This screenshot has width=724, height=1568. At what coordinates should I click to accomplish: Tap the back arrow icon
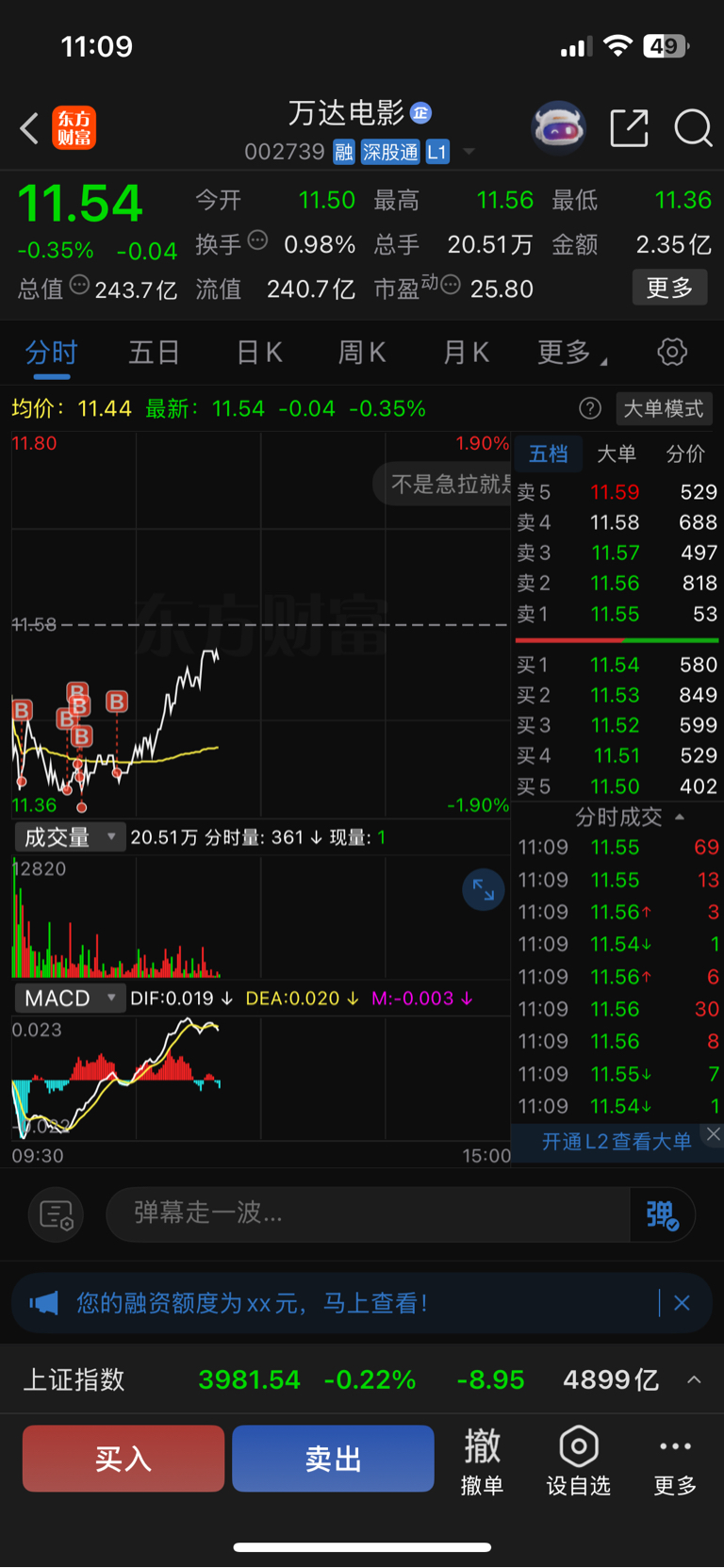click(29, 128)
